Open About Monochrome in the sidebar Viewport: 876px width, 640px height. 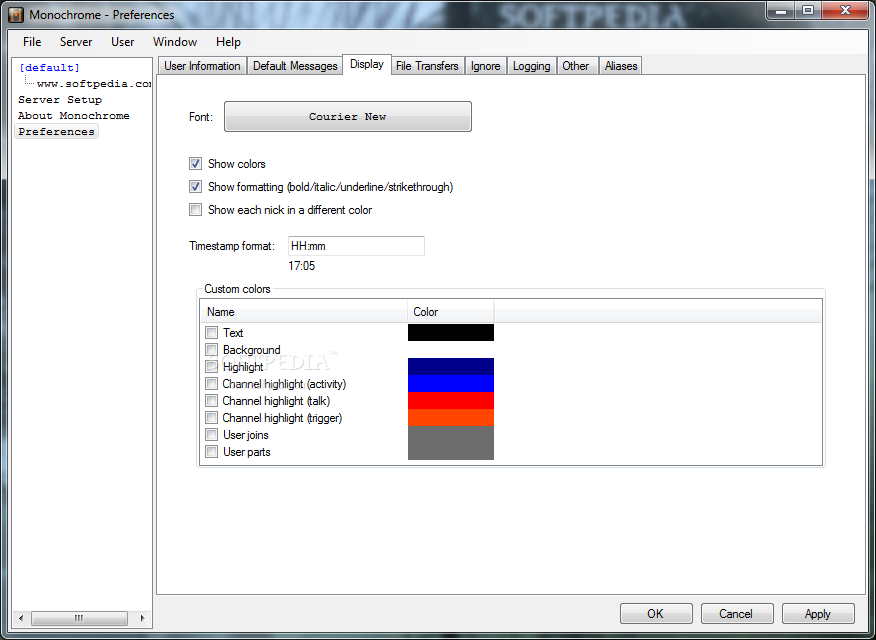(x=74, y=116)
